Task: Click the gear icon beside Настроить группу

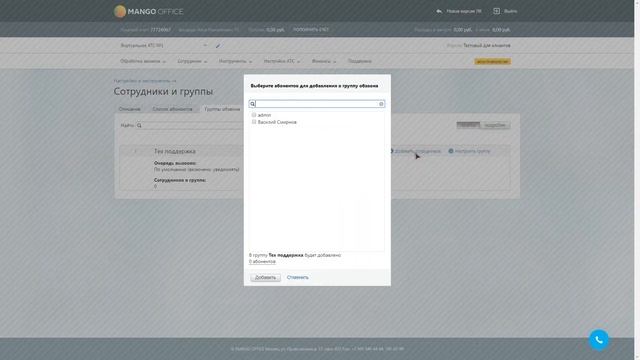Action: [451, 151]
